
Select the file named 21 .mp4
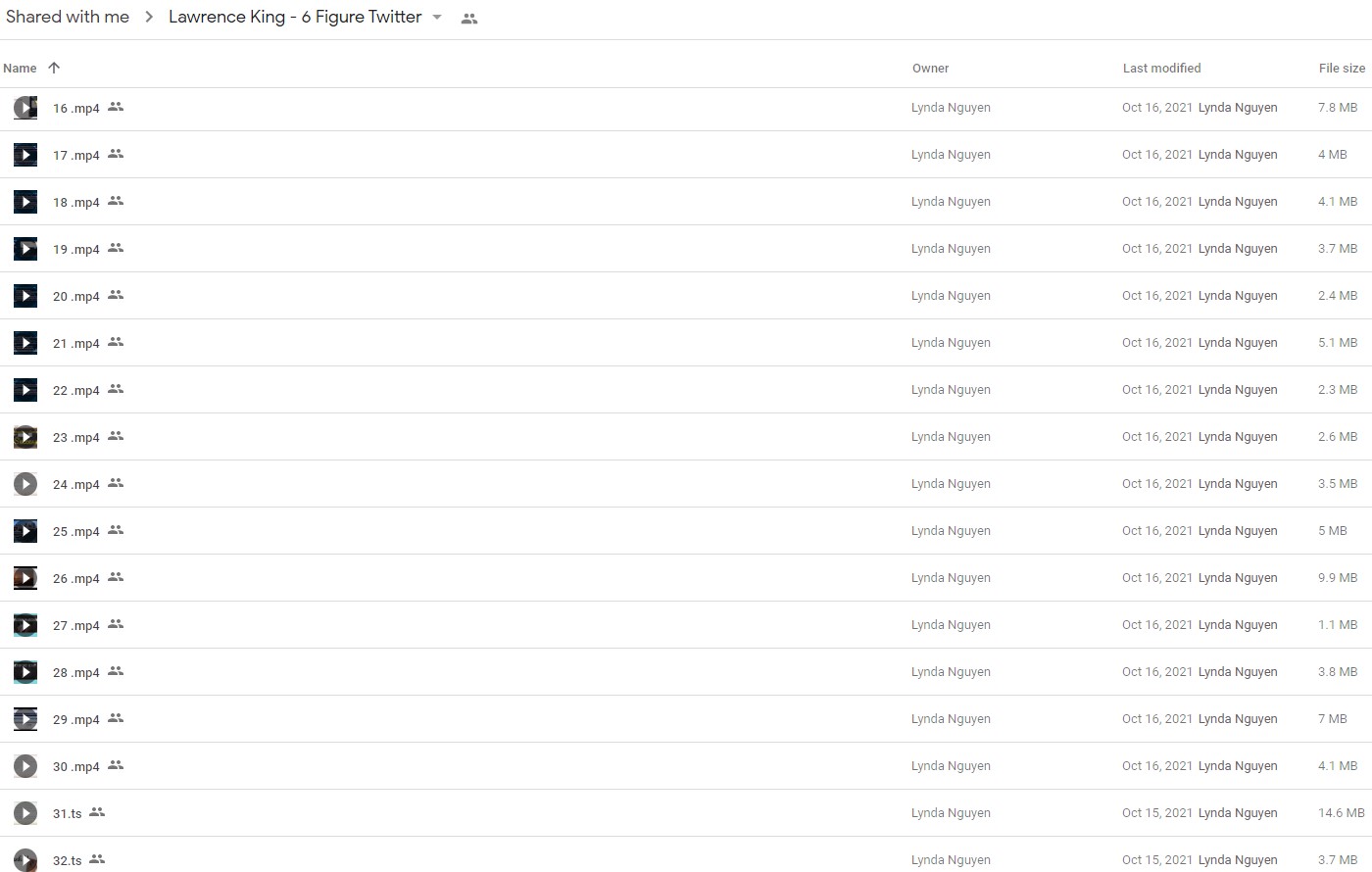point(76,343)
